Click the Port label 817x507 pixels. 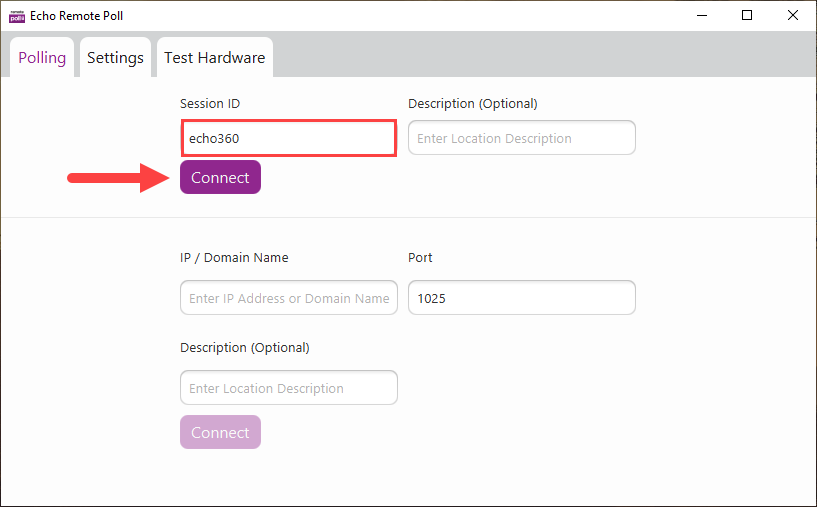(420, 257)
